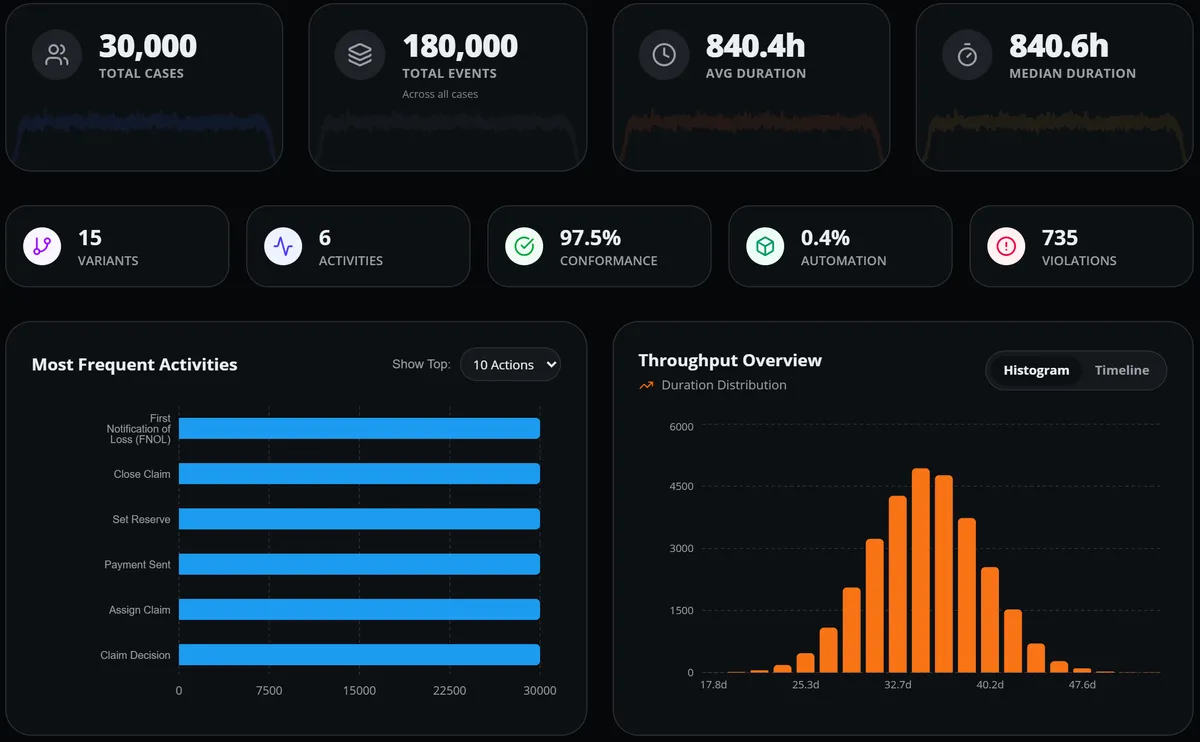Click the layers icon on Total Events card
This screenshot has height=742, width=1200.
coord(360,55)
